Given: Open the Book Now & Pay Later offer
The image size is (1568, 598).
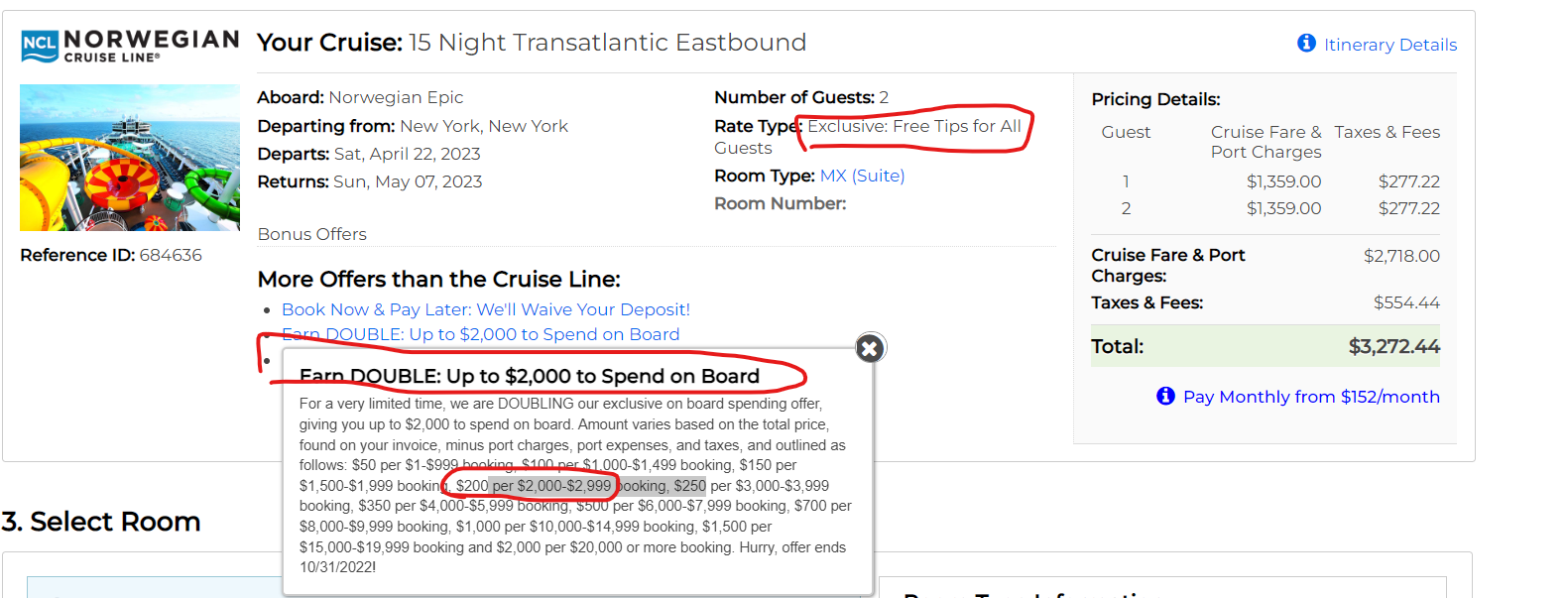Looking at the screenshot, I should (485, 309).
